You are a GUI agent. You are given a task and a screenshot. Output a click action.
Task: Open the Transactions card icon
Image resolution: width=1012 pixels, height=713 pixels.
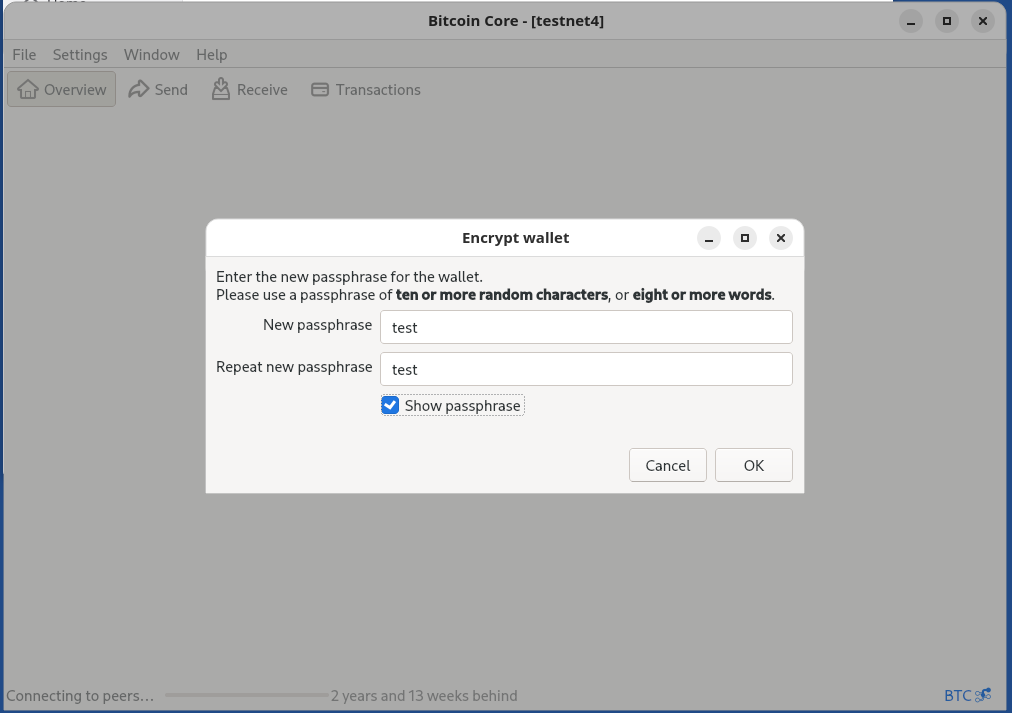coord(319,90)
